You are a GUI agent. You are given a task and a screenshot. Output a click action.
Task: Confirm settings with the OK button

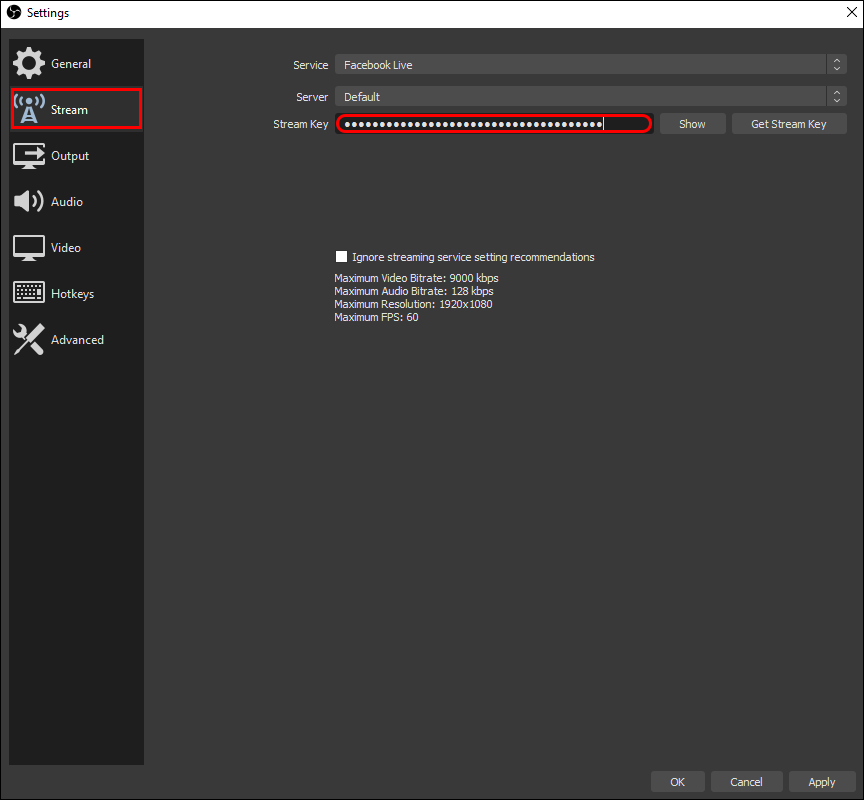(x=677, y=781)
